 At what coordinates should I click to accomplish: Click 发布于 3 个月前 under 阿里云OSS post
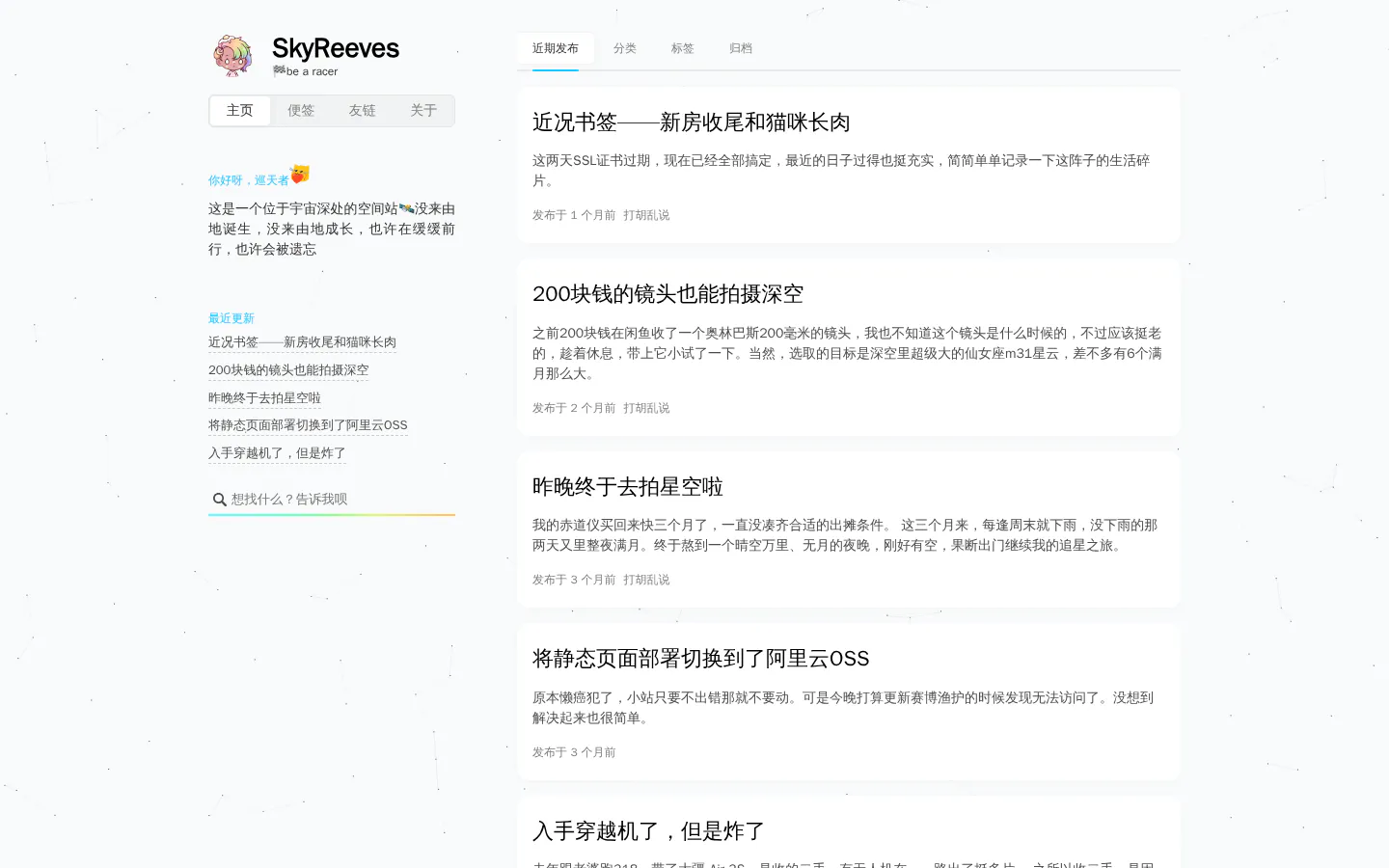(574, 752)
